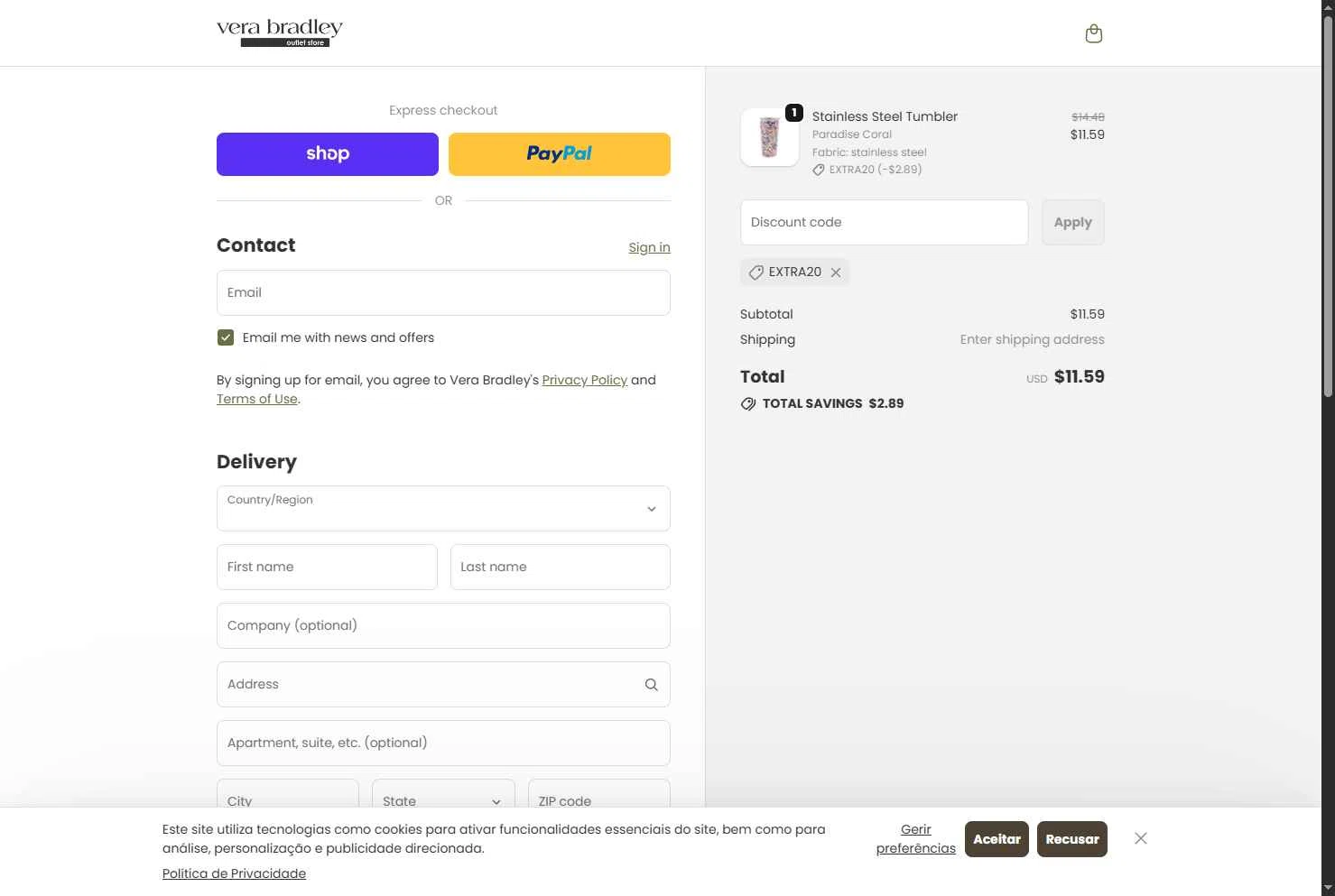
Task: Click the Email input field
Action: click(443, 292)
